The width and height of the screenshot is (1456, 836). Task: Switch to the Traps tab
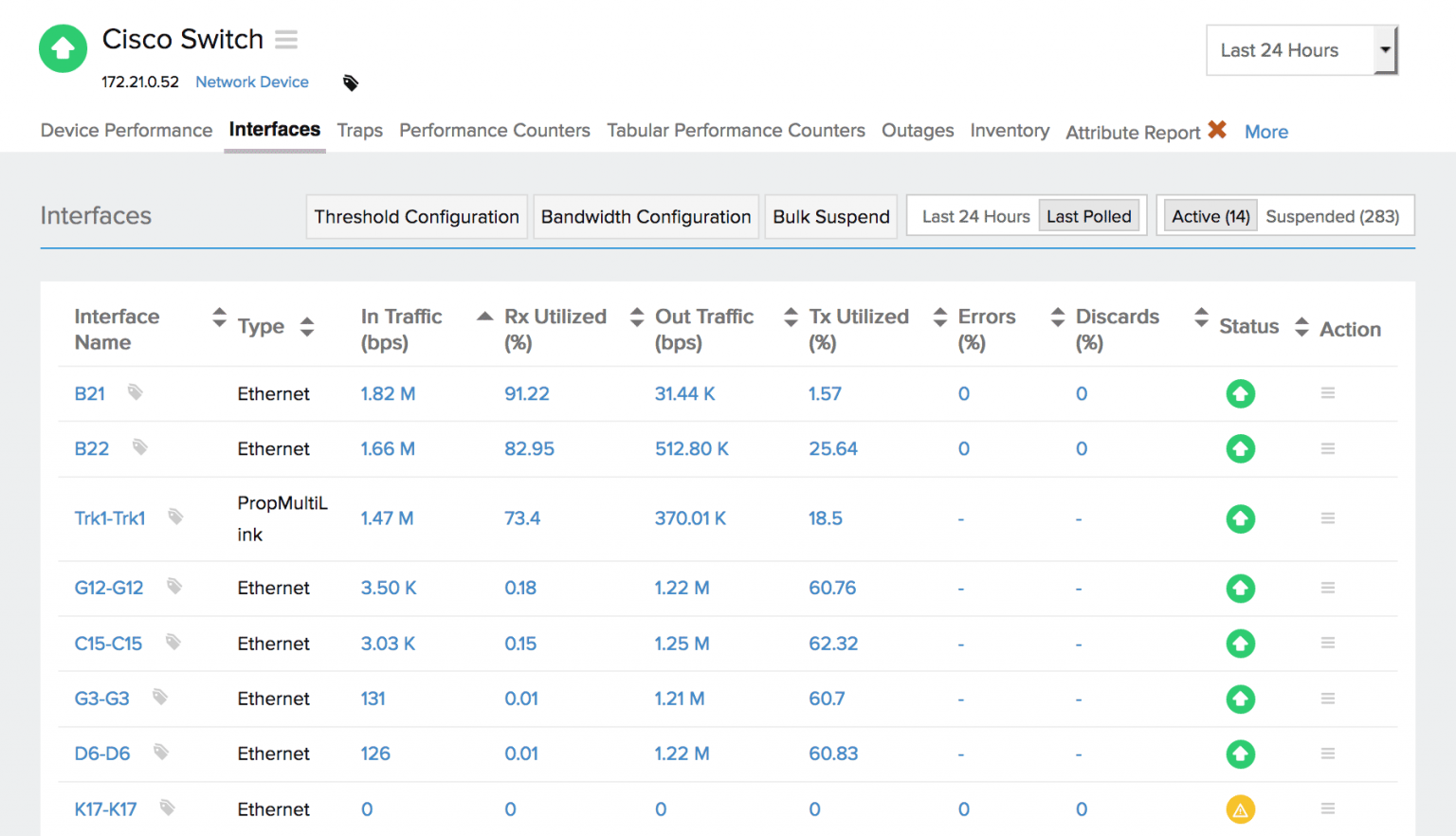coord(359,130)
